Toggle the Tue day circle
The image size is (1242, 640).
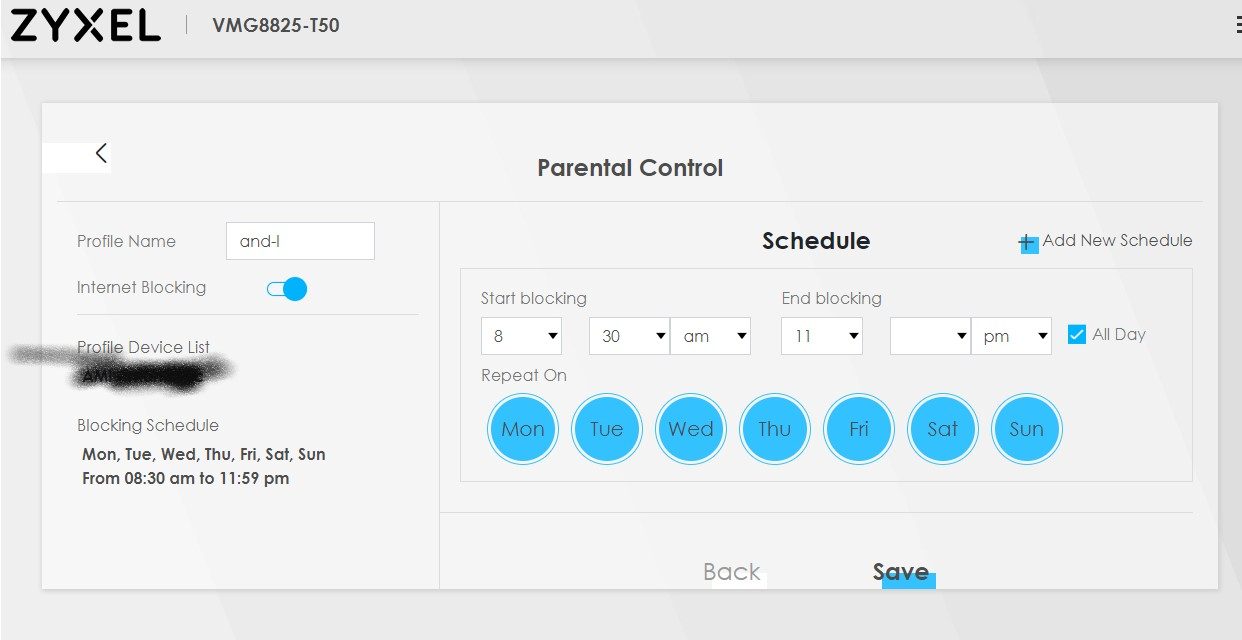(x=607, y=430)
